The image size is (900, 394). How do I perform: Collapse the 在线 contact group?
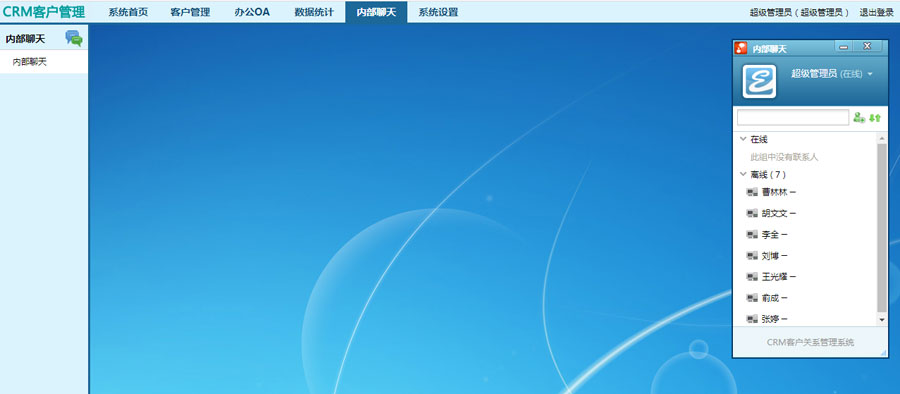[x=743, y=139]
